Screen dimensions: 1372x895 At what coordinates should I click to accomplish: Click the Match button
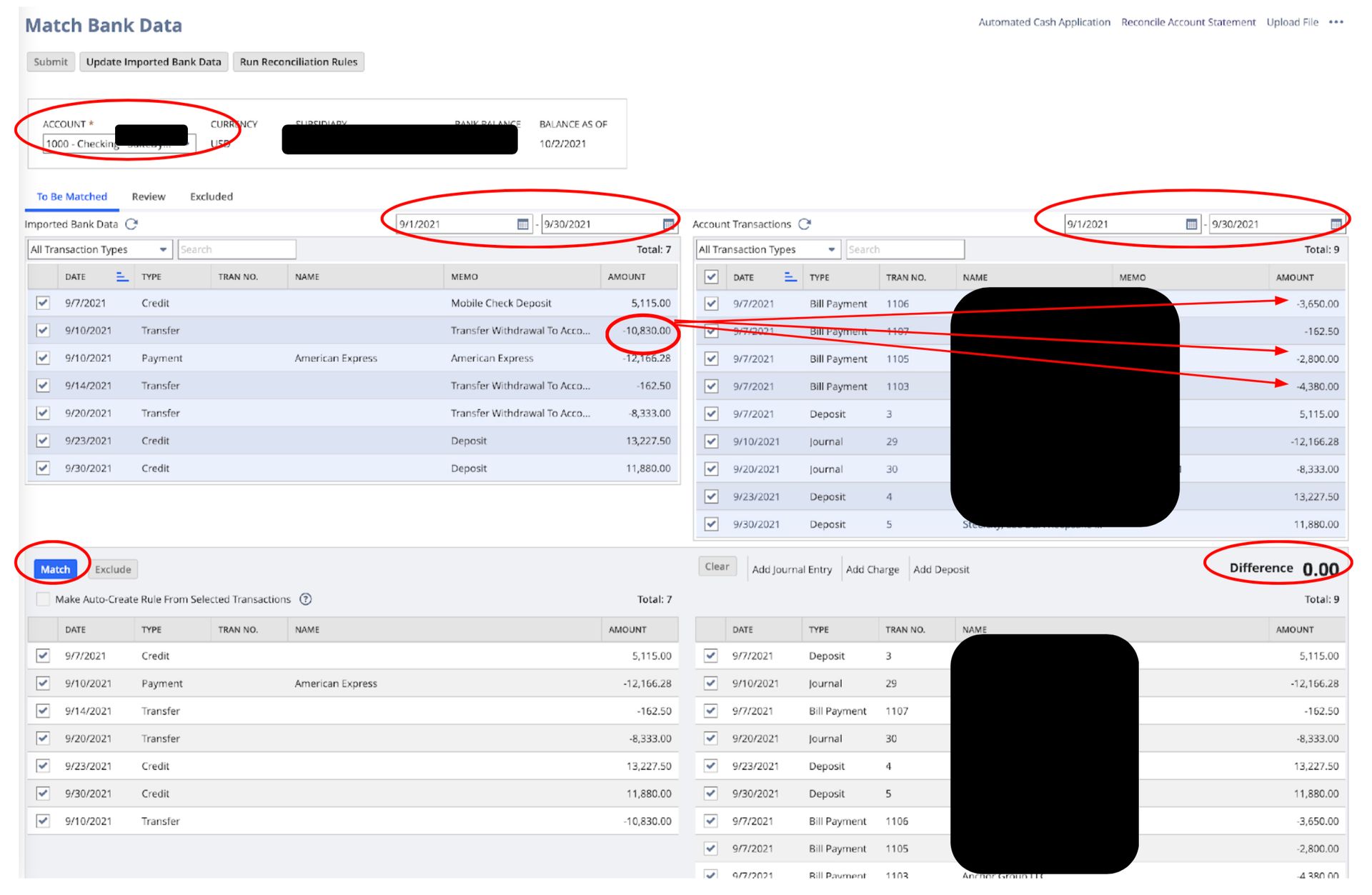(55, 569)
